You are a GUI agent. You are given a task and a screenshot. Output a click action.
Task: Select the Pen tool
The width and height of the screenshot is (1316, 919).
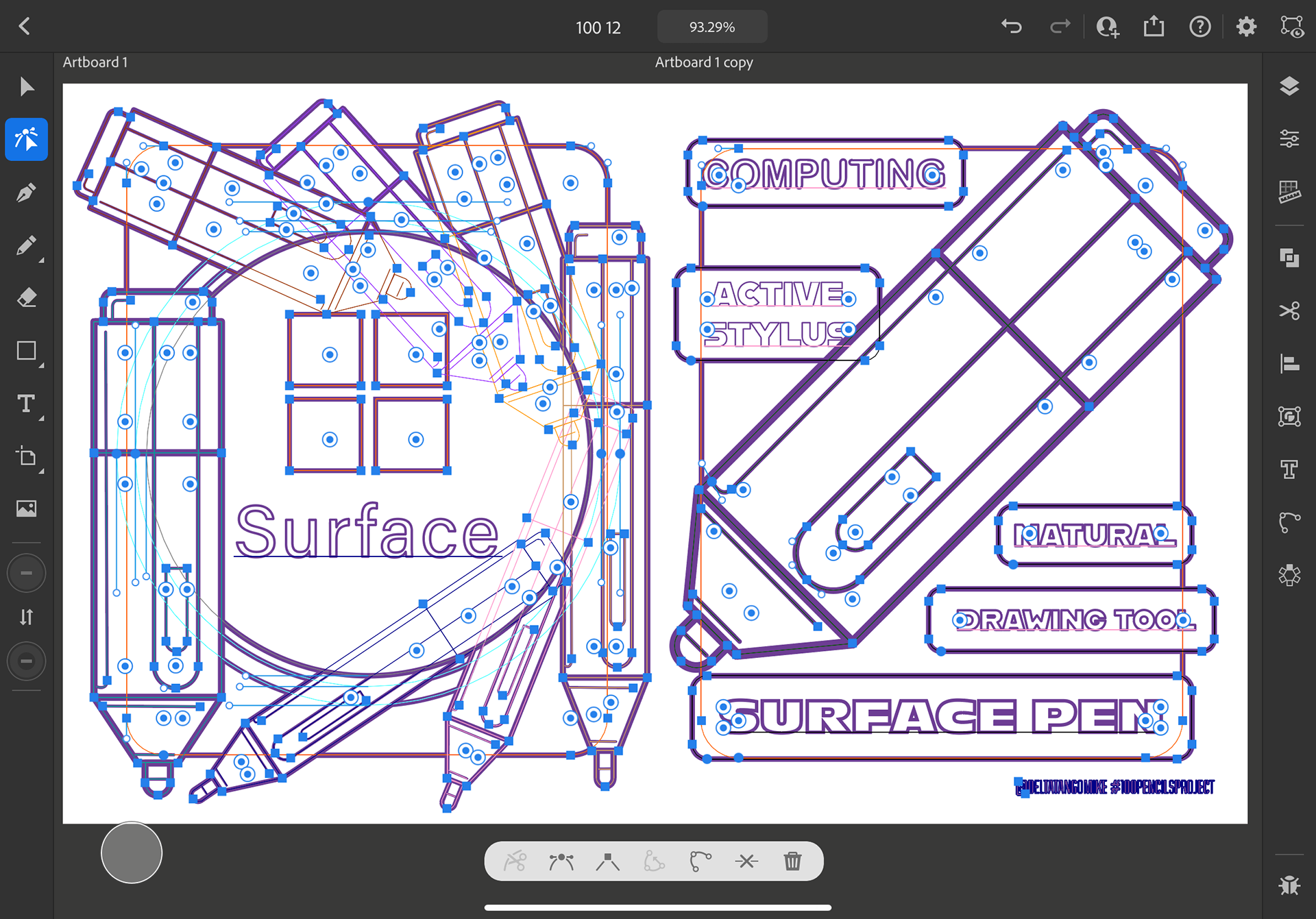coord(27,193)
